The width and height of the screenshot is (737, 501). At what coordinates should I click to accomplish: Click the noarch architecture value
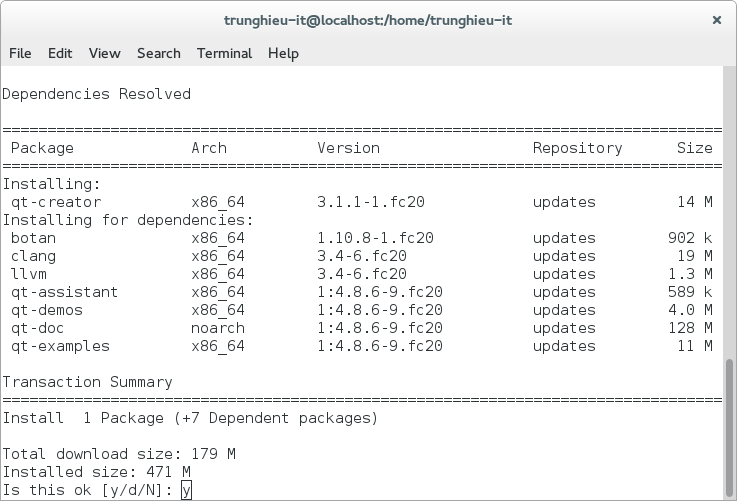pyautogui.click(x=218, y=328)
